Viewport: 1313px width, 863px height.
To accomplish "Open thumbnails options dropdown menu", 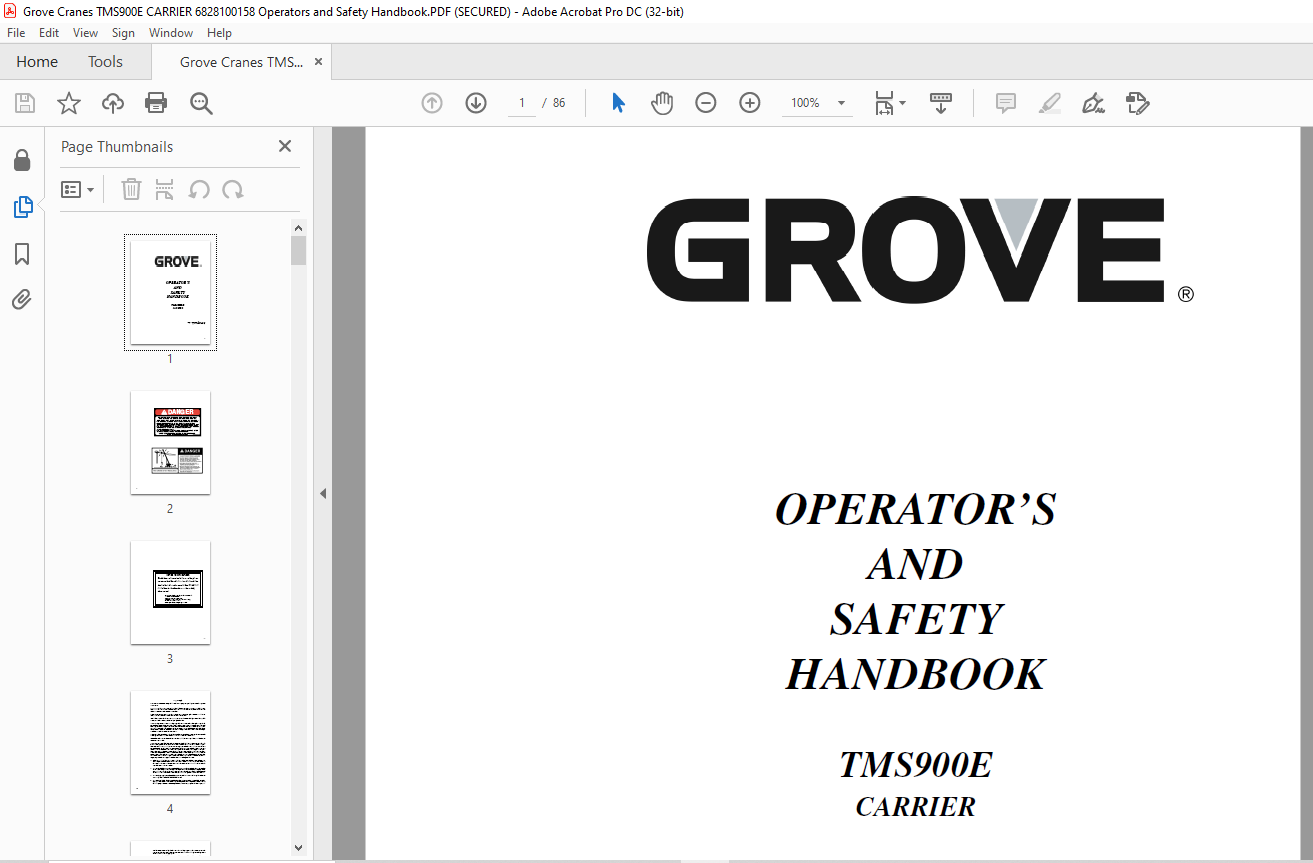I will pyautogui.click(x=77, y=189).
